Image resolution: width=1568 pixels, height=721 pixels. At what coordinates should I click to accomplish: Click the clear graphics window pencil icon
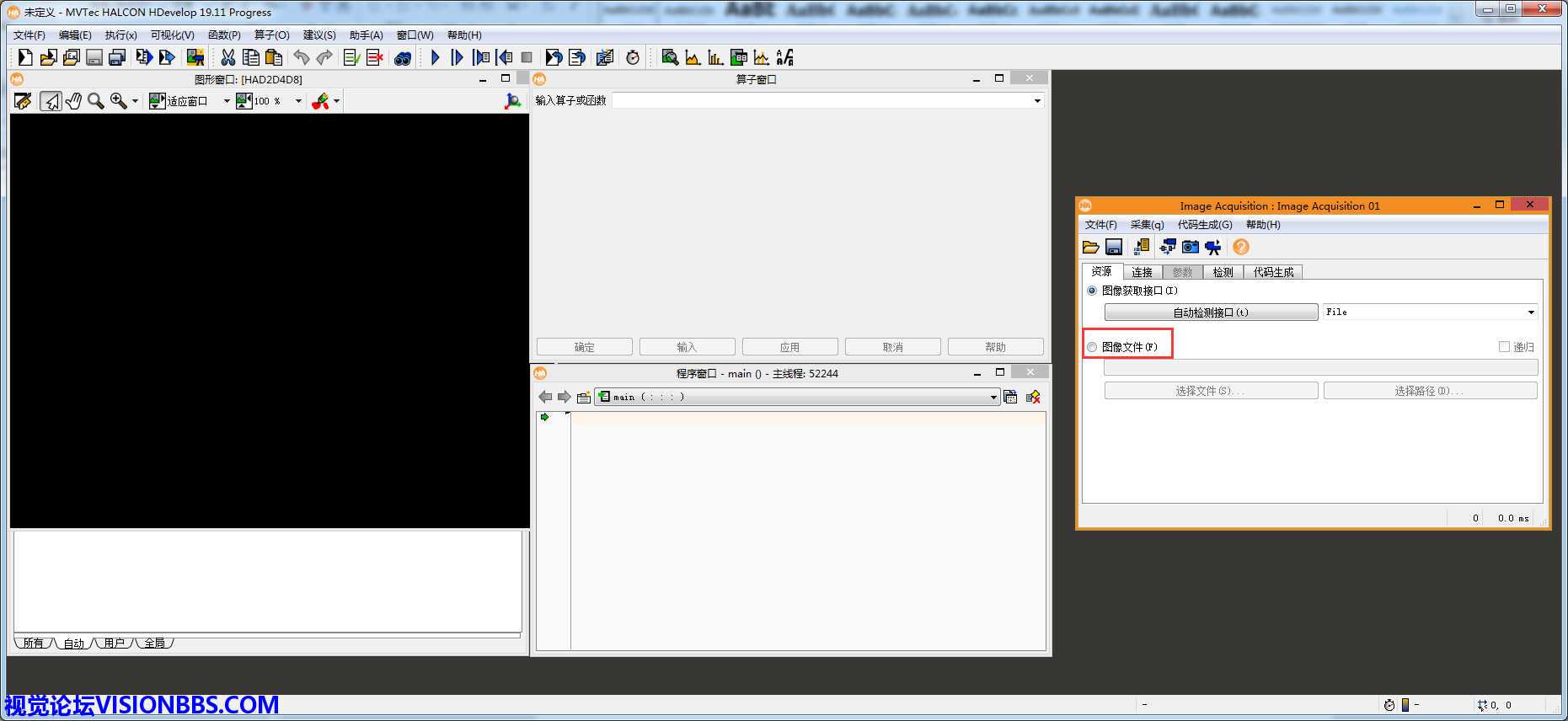coord(23,101)
